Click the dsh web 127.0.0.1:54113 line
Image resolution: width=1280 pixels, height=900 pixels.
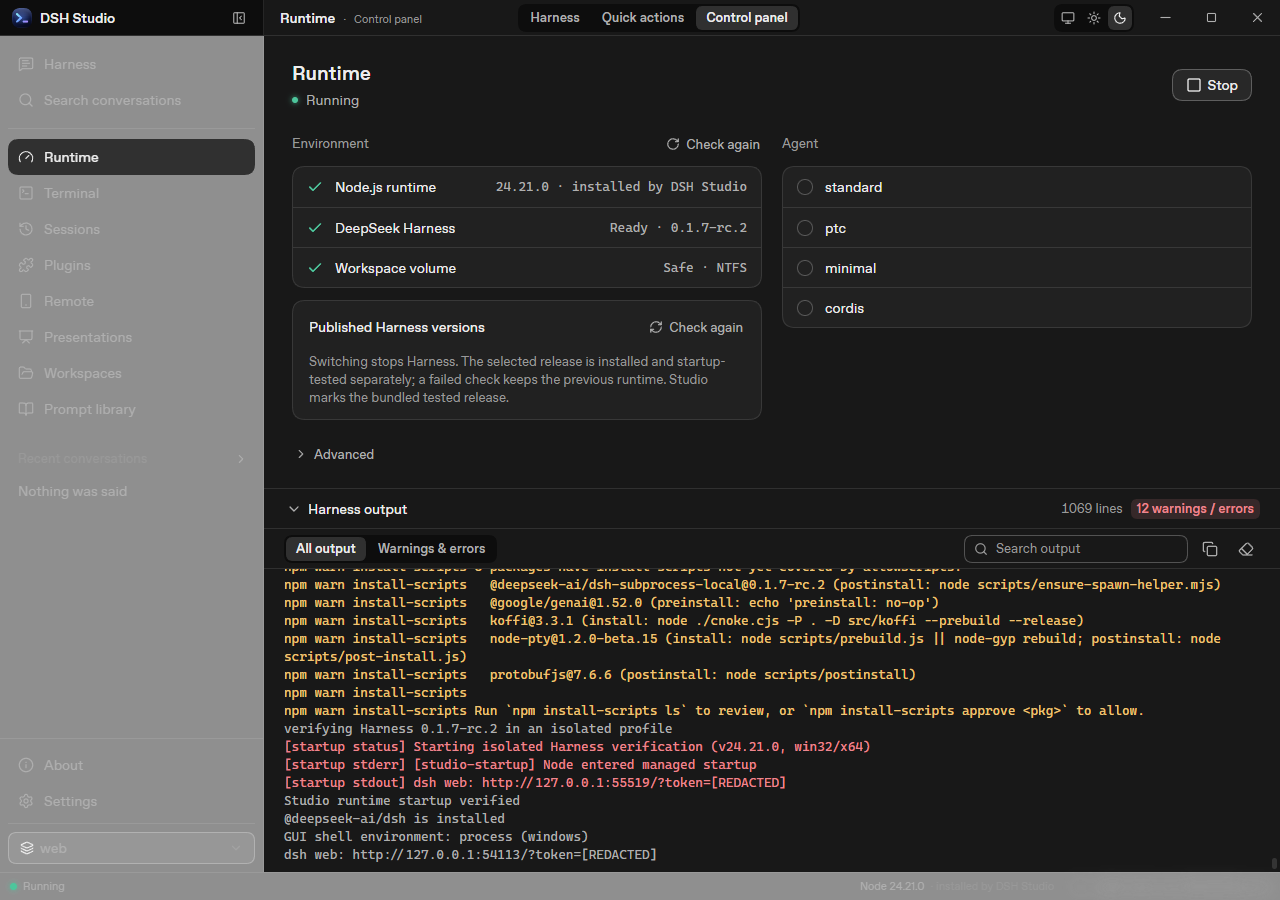470,854
